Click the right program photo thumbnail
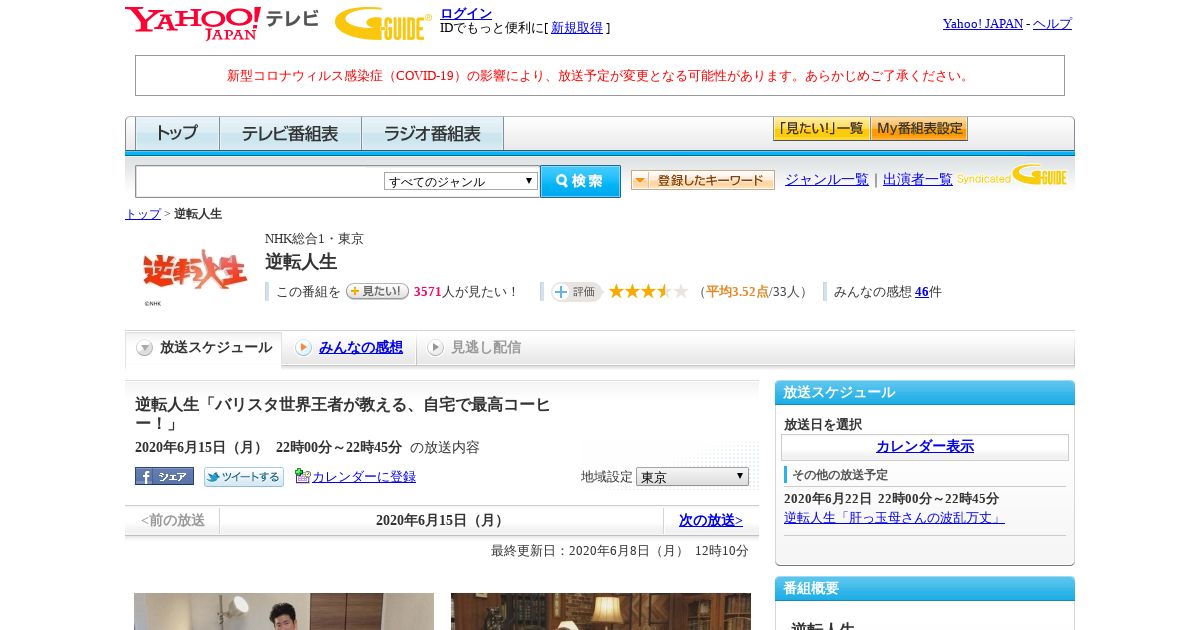The width and height of the screenshot is (1200, 630). (x=601, y=611)
